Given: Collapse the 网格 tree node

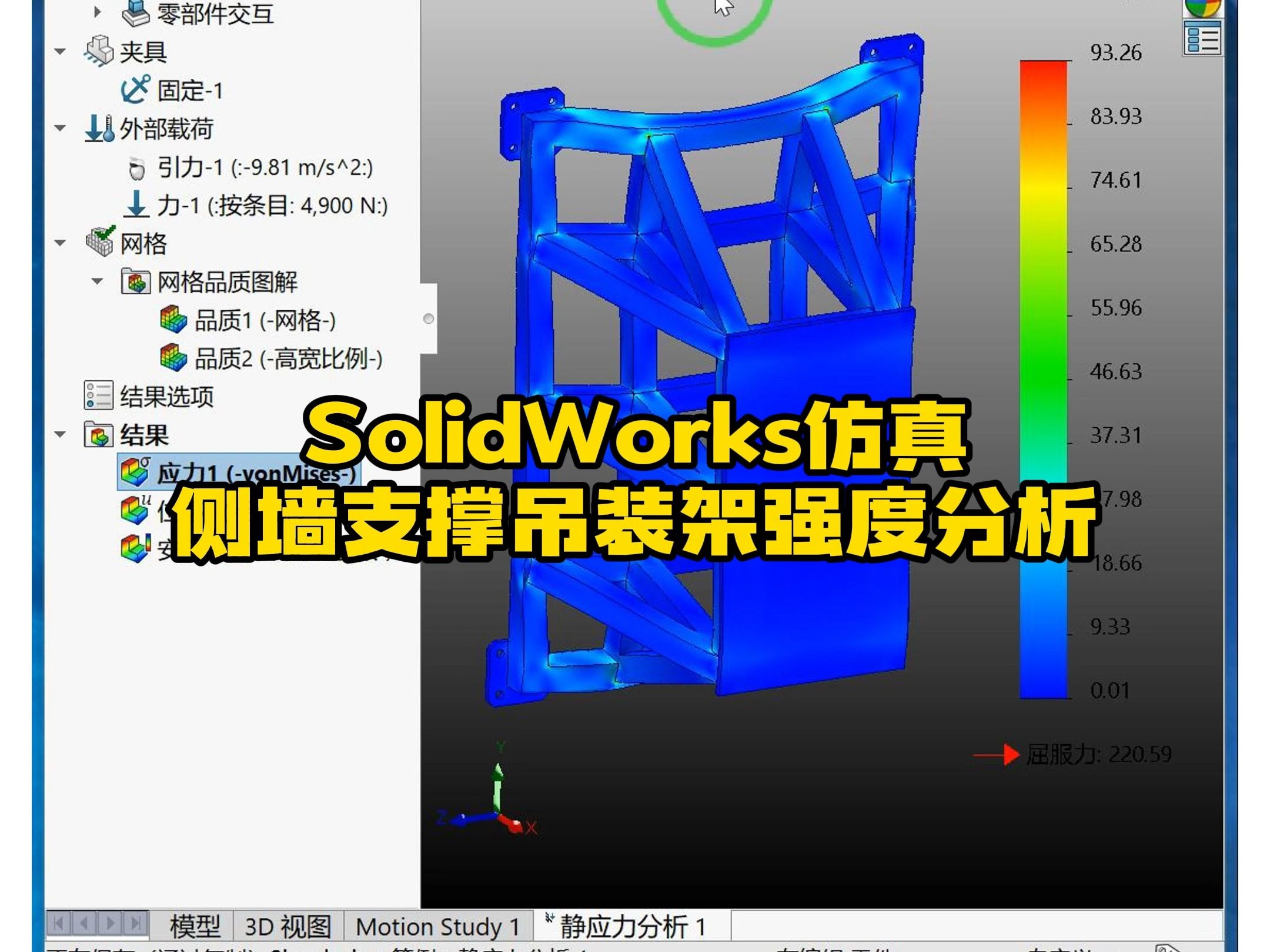Looking at the screenshot, I should pyautogui.click(x=60, y=243).
